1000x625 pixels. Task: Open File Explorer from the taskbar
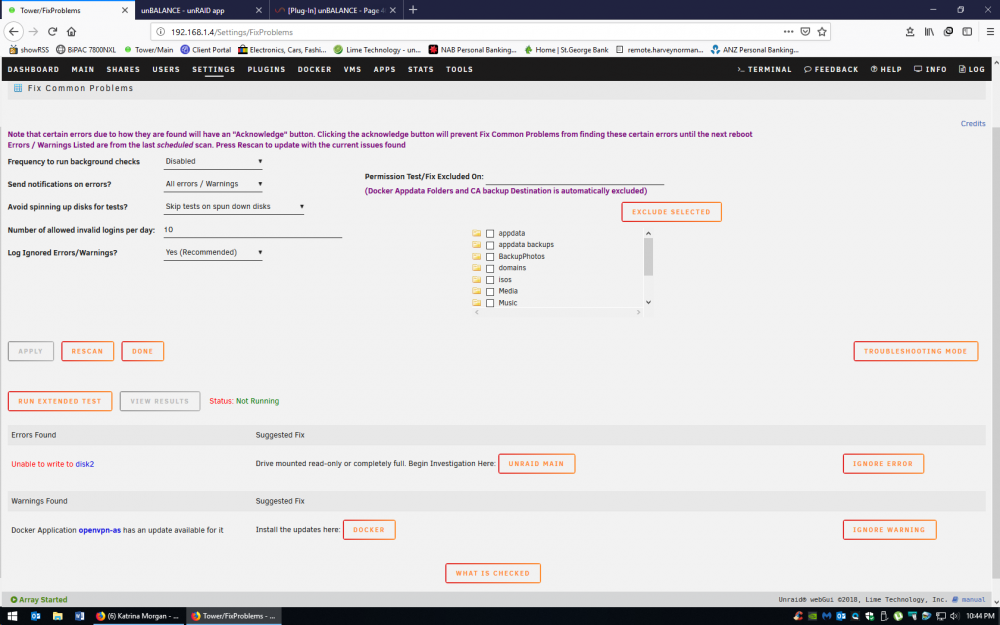[x=57, y=616]
